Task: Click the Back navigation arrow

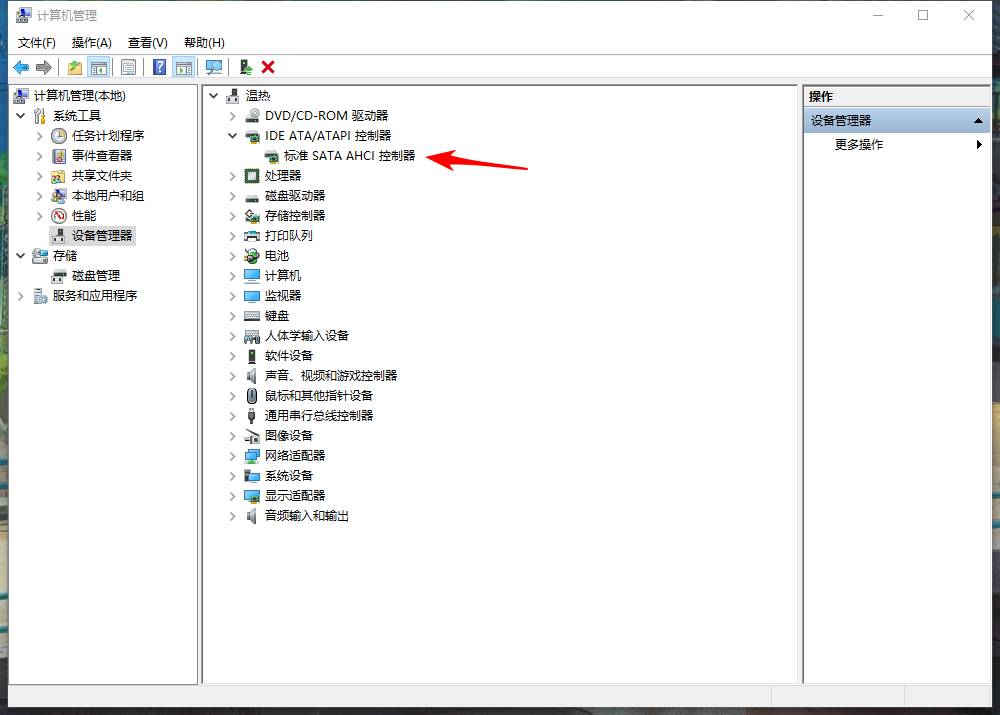Action: point(20,67)
